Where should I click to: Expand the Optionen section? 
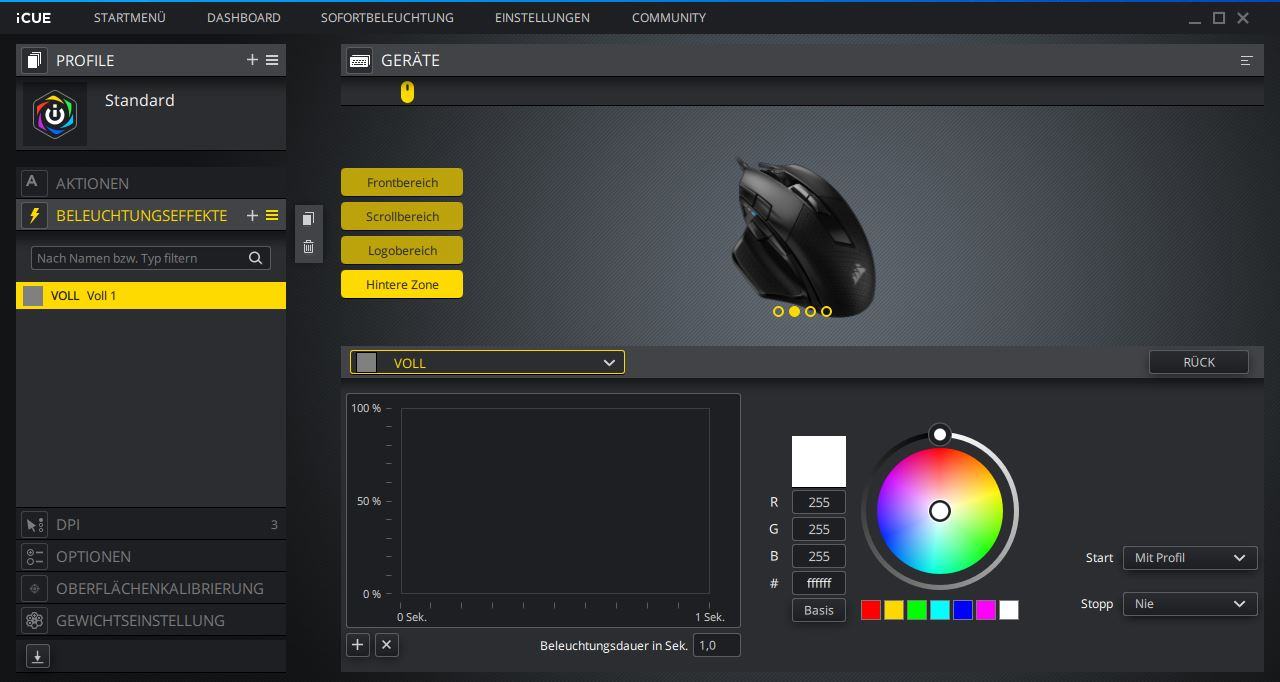pos(151,556)
